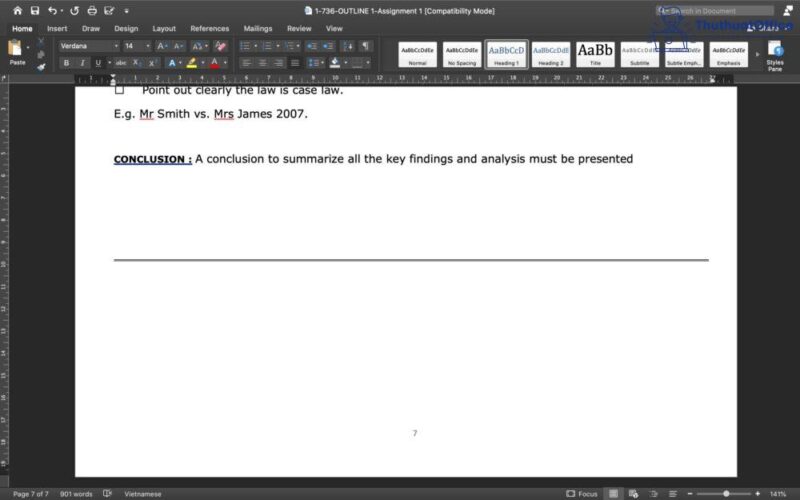The image size is (800, 500).
Task: Click the red font color swatch
Action: 213,63
